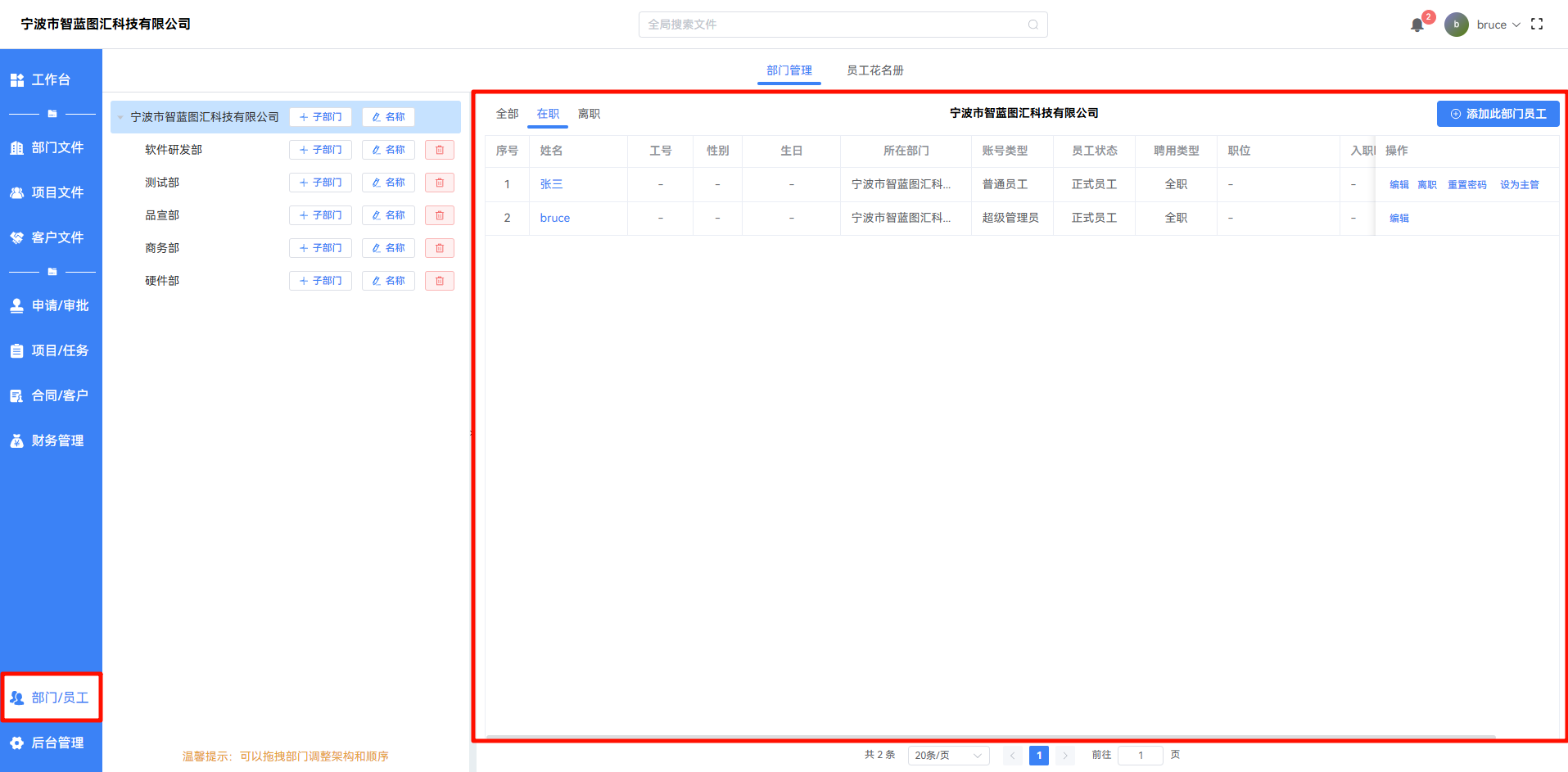Click trash icon for 测试部
This screenshot has height=772, width=1568.
(x=440, y=183)
